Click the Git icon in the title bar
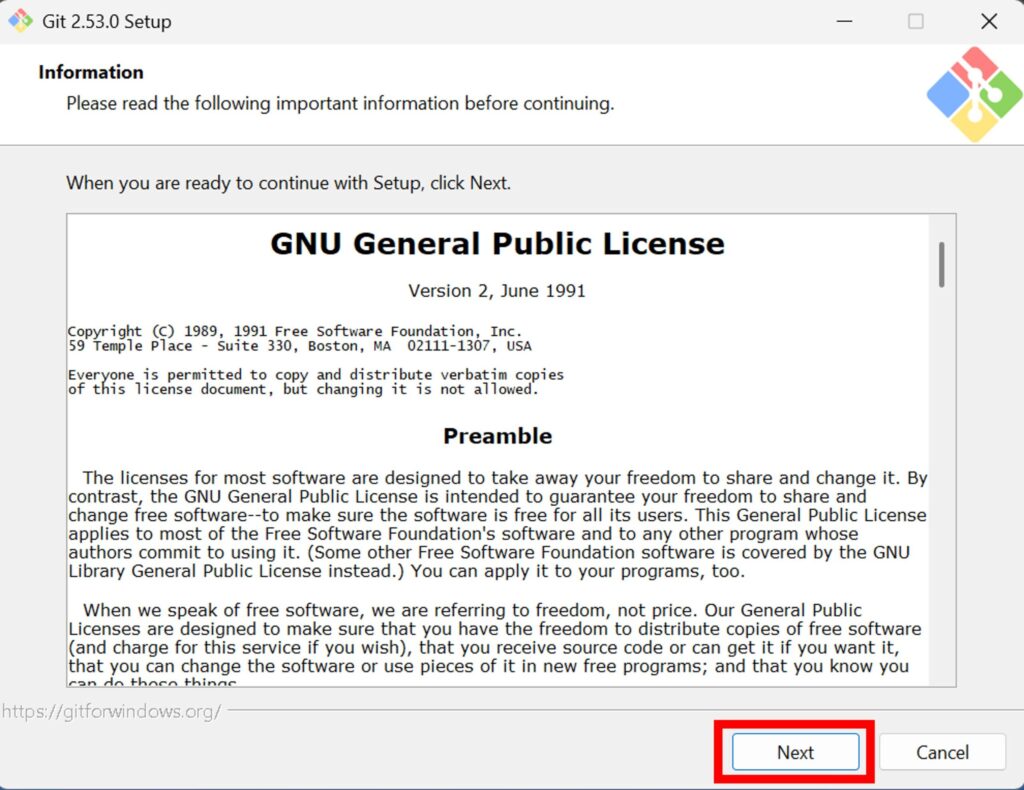 tap(20, 21)
